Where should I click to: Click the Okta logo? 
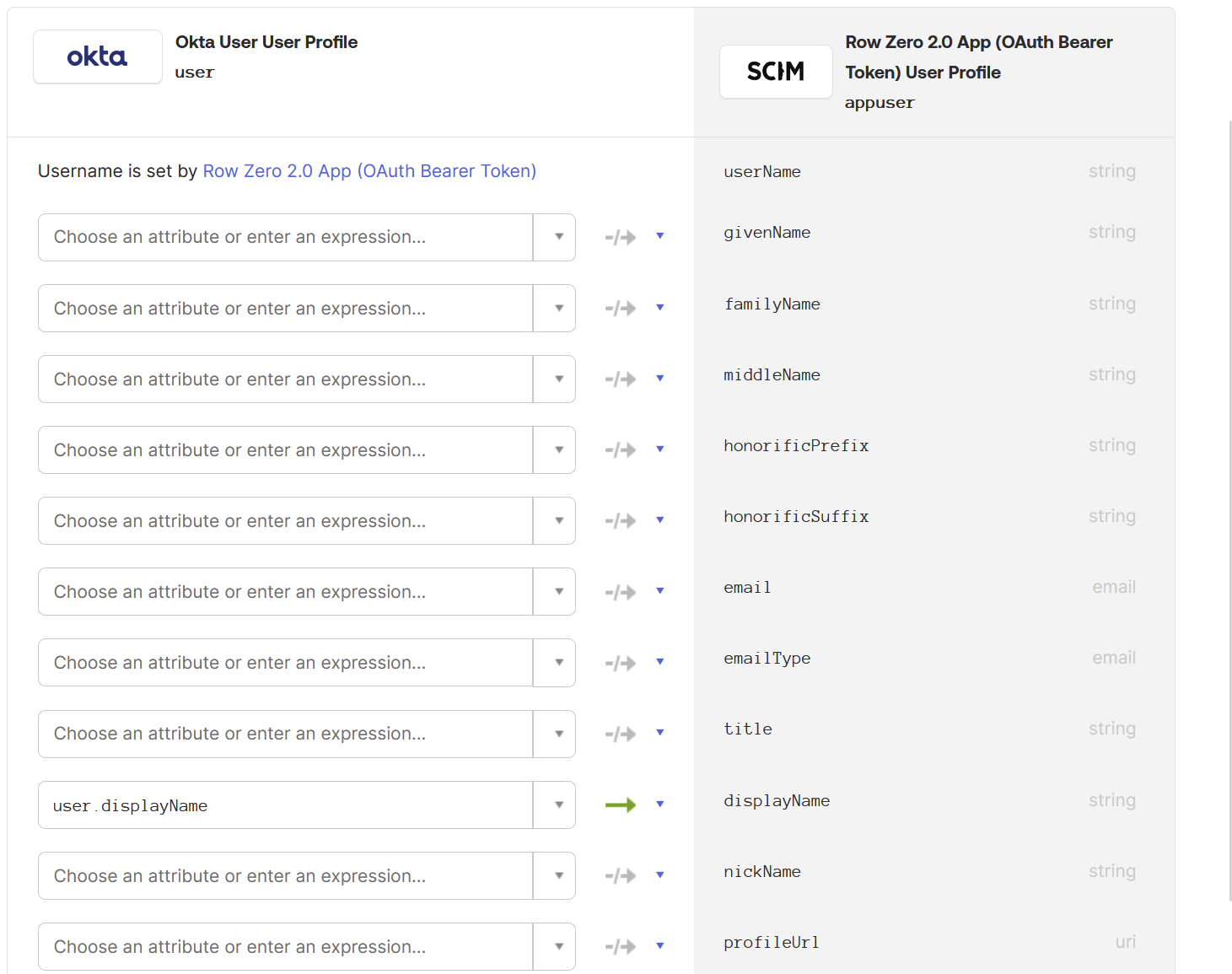coord(97,57)
